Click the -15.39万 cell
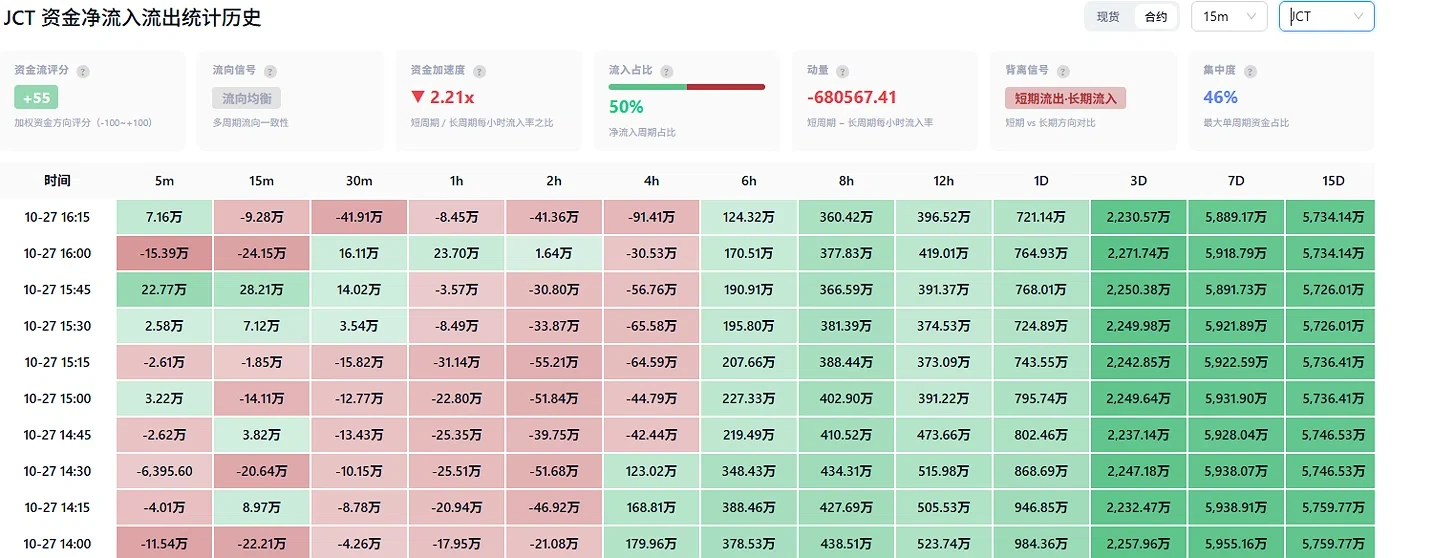This screenshot has height=558, width=1433. [x=164, y=253]
